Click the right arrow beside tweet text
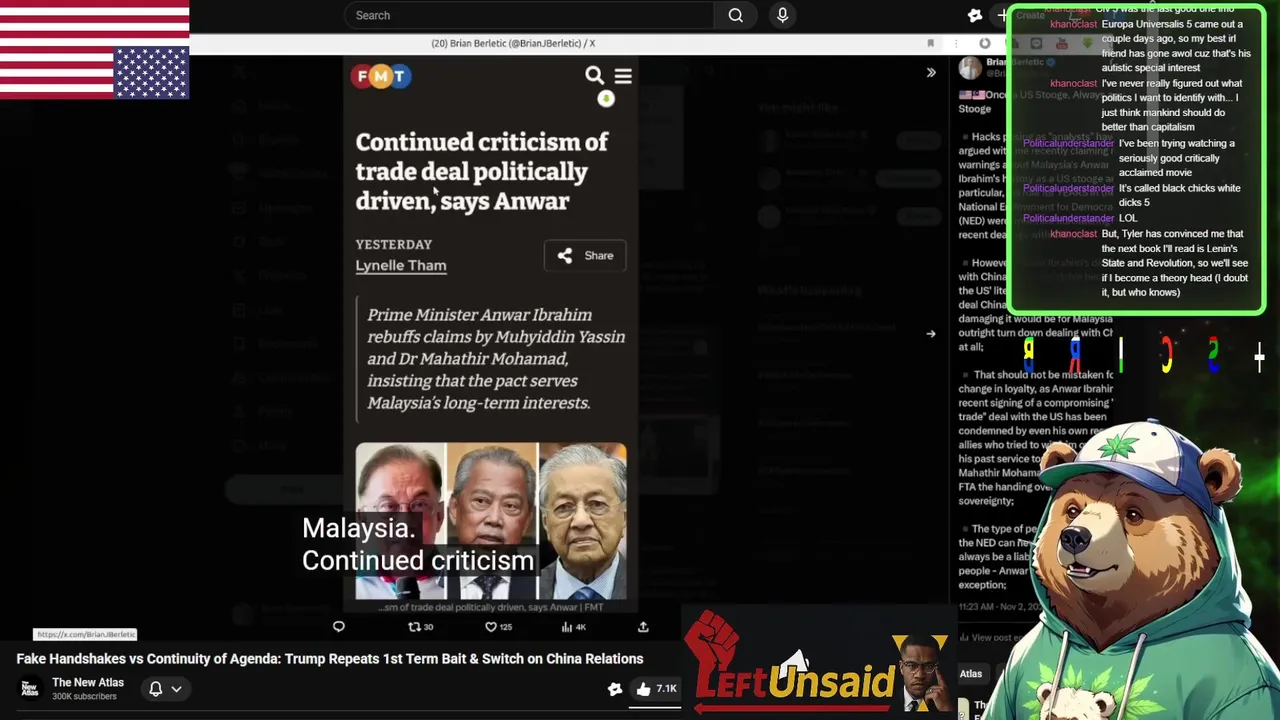 tap(931, 334)
